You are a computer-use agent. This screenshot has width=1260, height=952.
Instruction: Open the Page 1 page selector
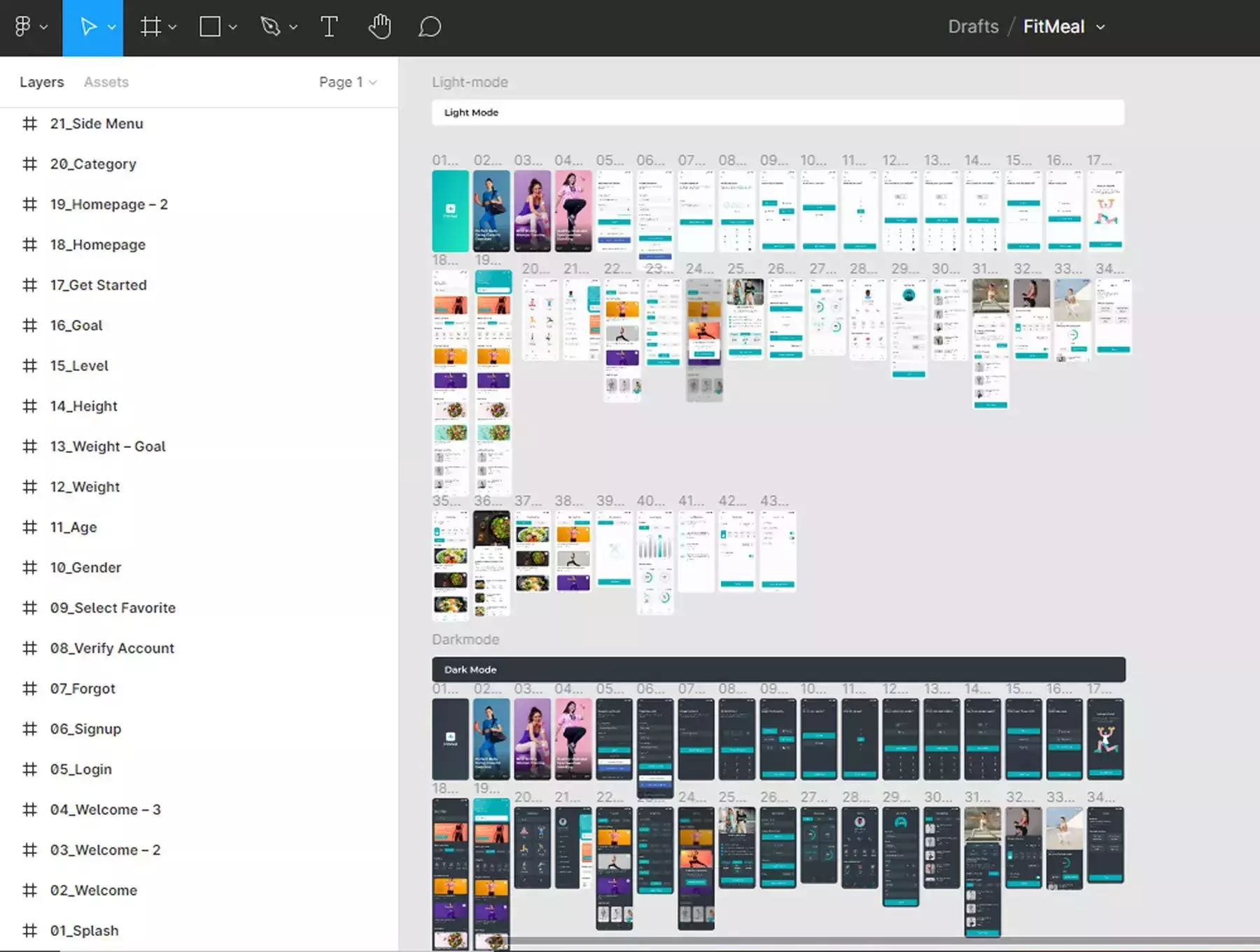point(348,82)
